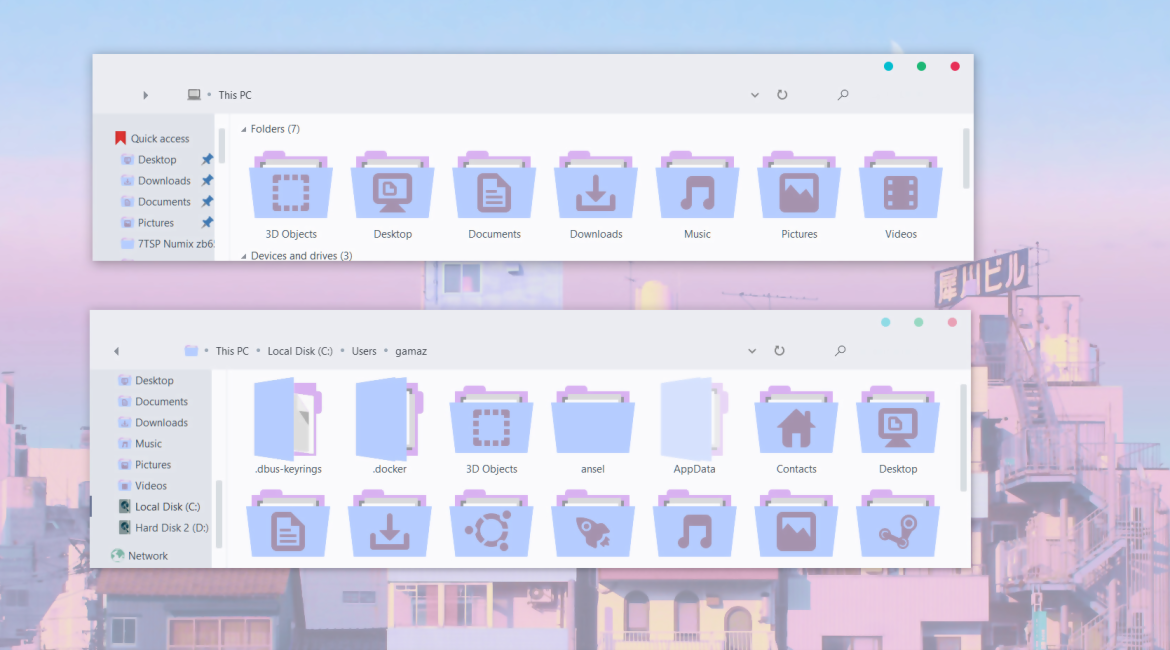Click Users in the breadcrumb path
The image size is (1170, 650).
coord(364,351)
